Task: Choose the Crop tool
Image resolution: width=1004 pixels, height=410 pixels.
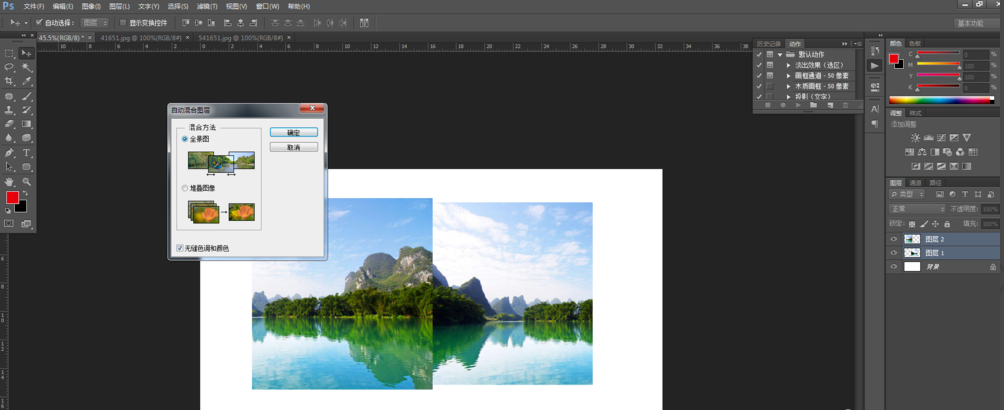Action: click(x=9, y=81)
